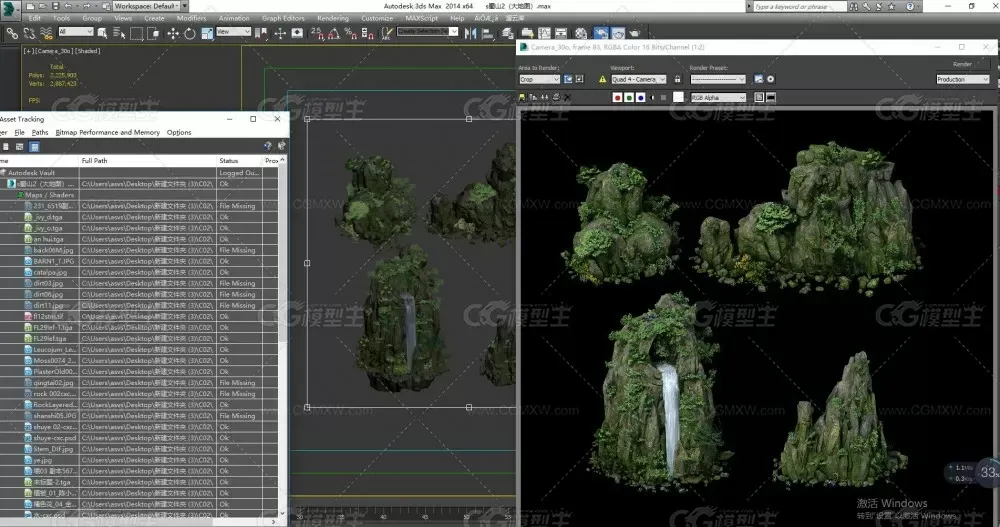The width and height of the screenshot is (1000, 527).
Task: Enable the Green channel button
Action: 629,98
